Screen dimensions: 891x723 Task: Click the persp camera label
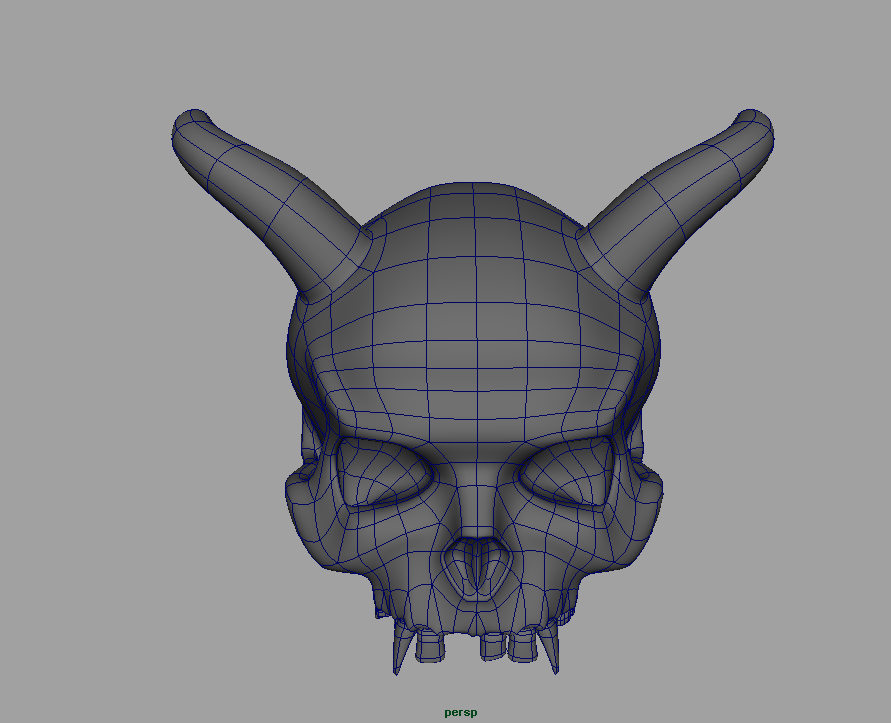click(461, 712)
